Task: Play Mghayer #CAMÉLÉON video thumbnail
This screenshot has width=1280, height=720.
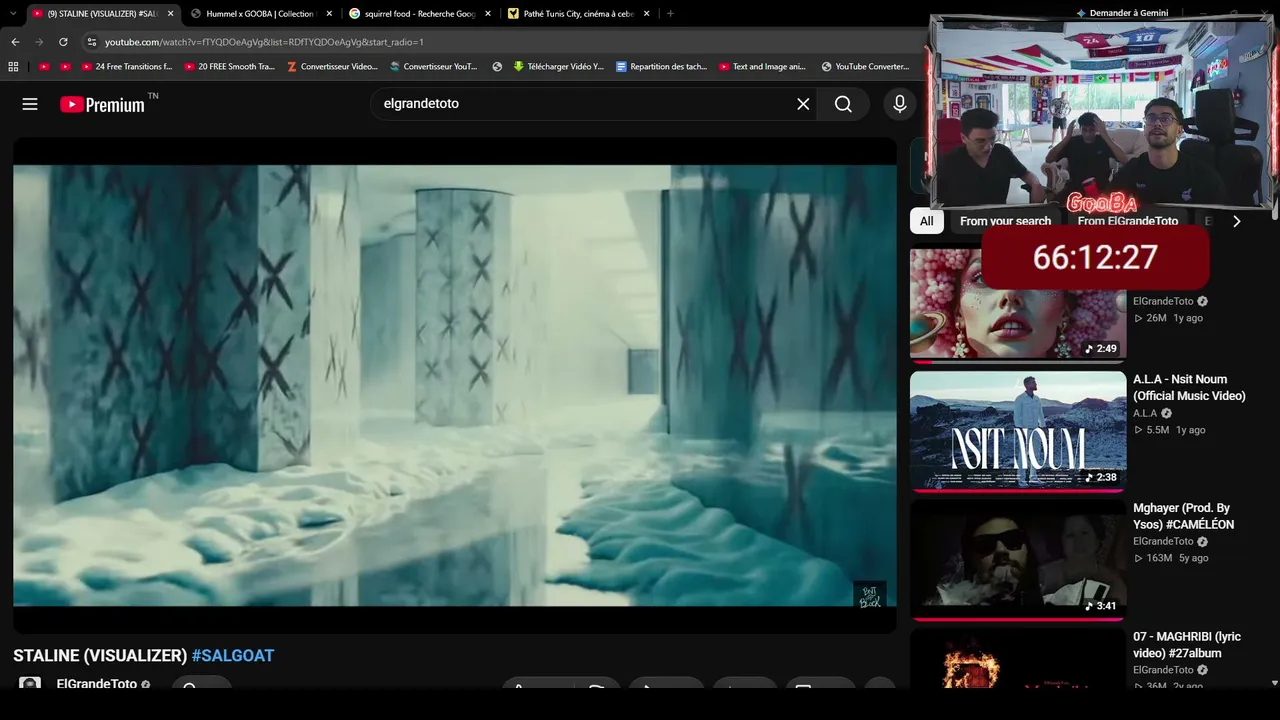Action: click(x=1018, y=560)
